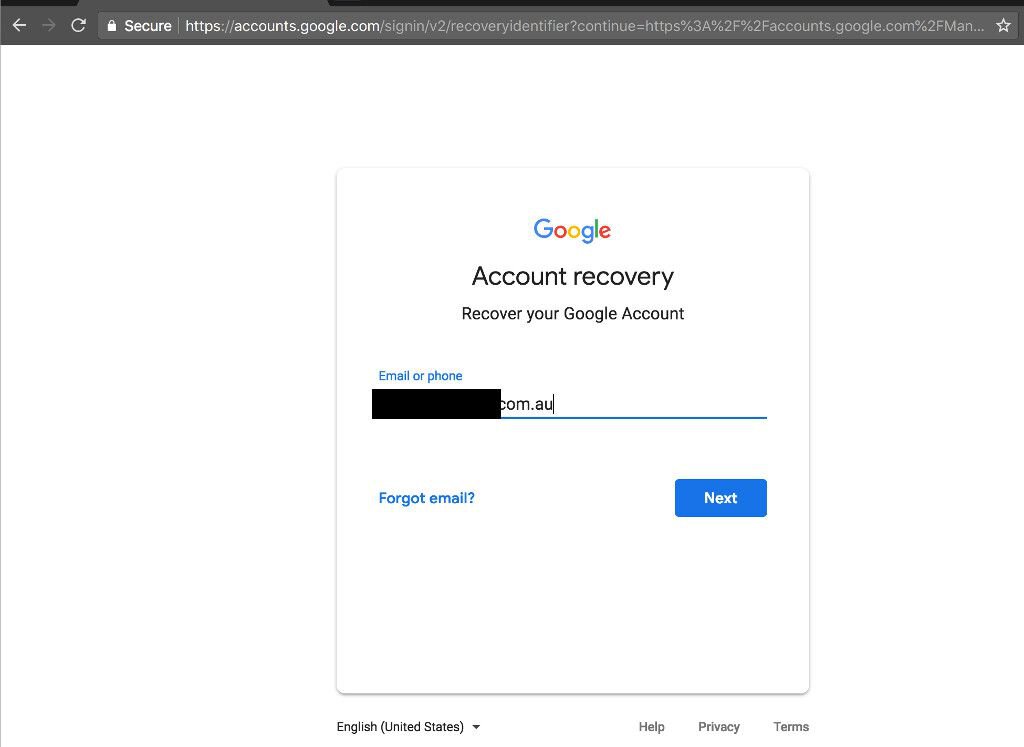Click the 'Email or phone' field label
The image size is (1024, 747).
(x=420, y=376)
